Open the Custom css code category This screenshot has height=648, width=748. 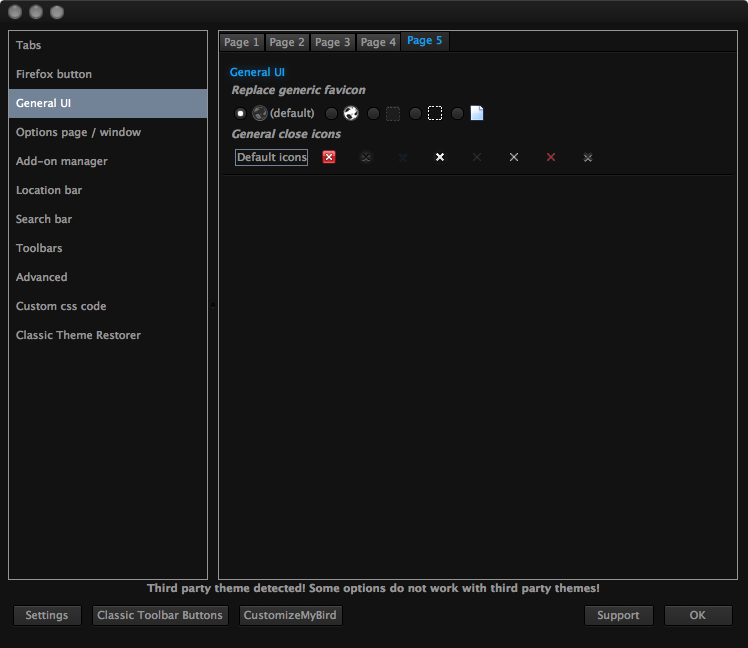click(108, 306)
